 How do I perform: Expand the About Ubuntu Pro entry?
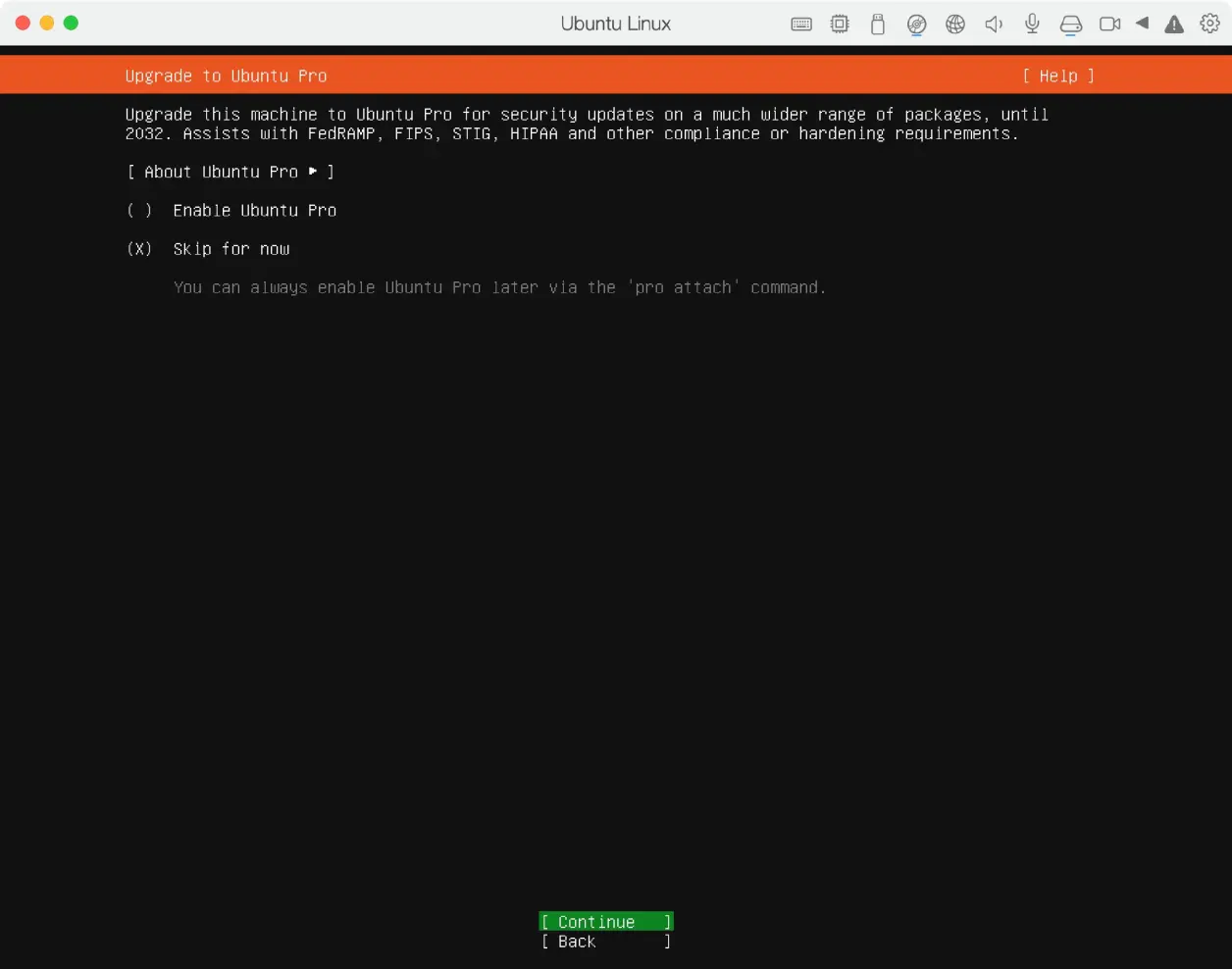231,172
